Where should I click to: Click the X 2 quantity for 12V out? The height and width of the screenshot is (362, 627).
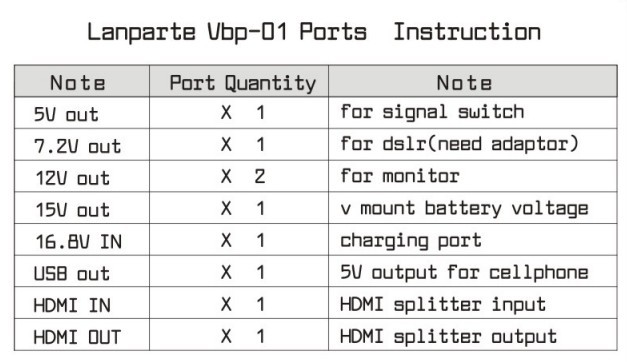point(243,176)
